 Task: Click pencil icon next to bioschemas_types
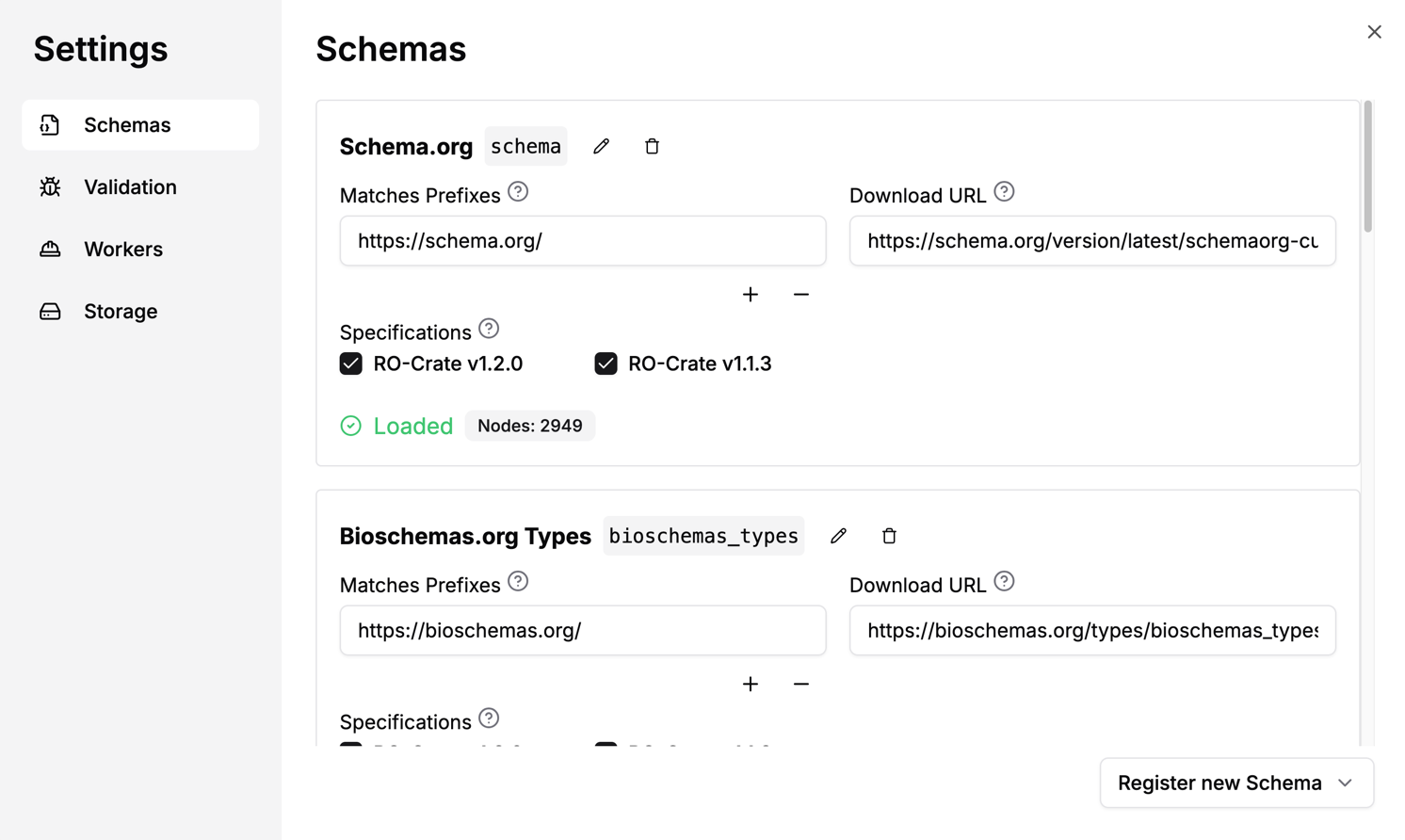pos(838,536)
